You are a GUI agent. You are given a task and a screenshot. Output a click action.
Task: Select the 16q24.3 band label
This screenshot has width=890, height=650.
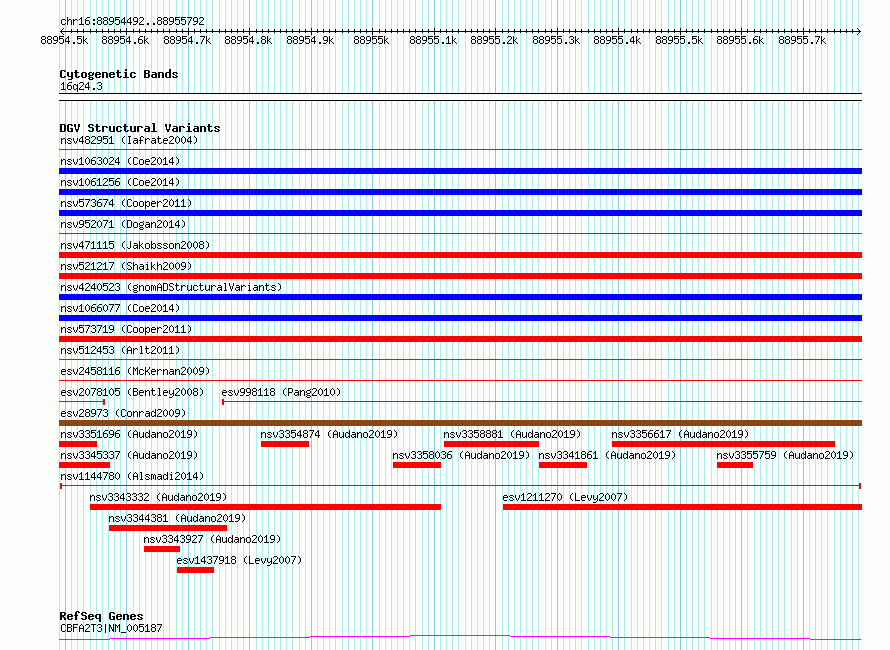(x=81, y=86)
